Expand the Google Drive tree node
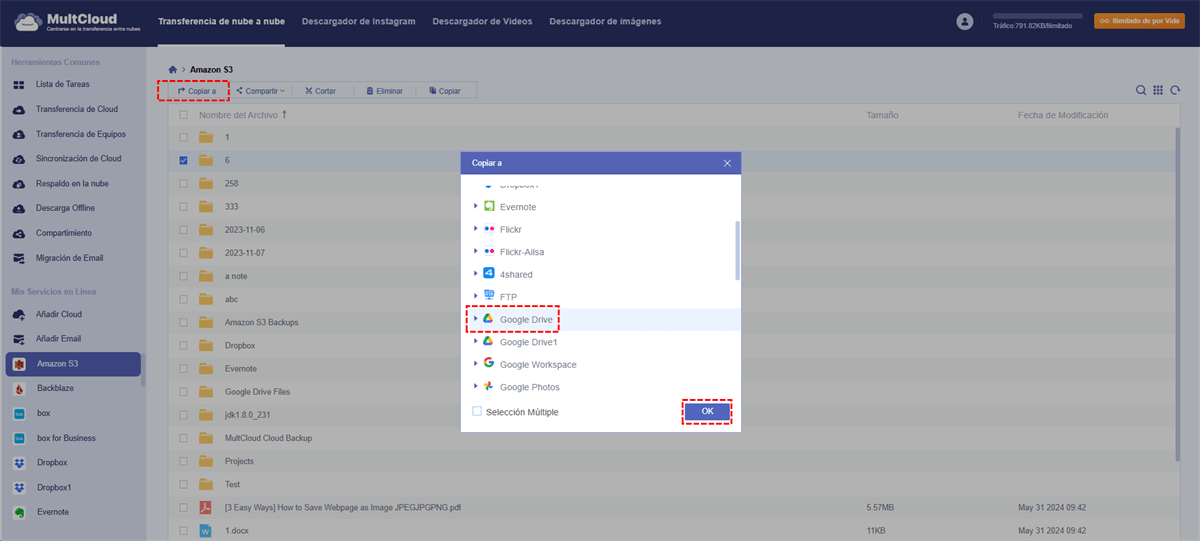 point(476,319)
